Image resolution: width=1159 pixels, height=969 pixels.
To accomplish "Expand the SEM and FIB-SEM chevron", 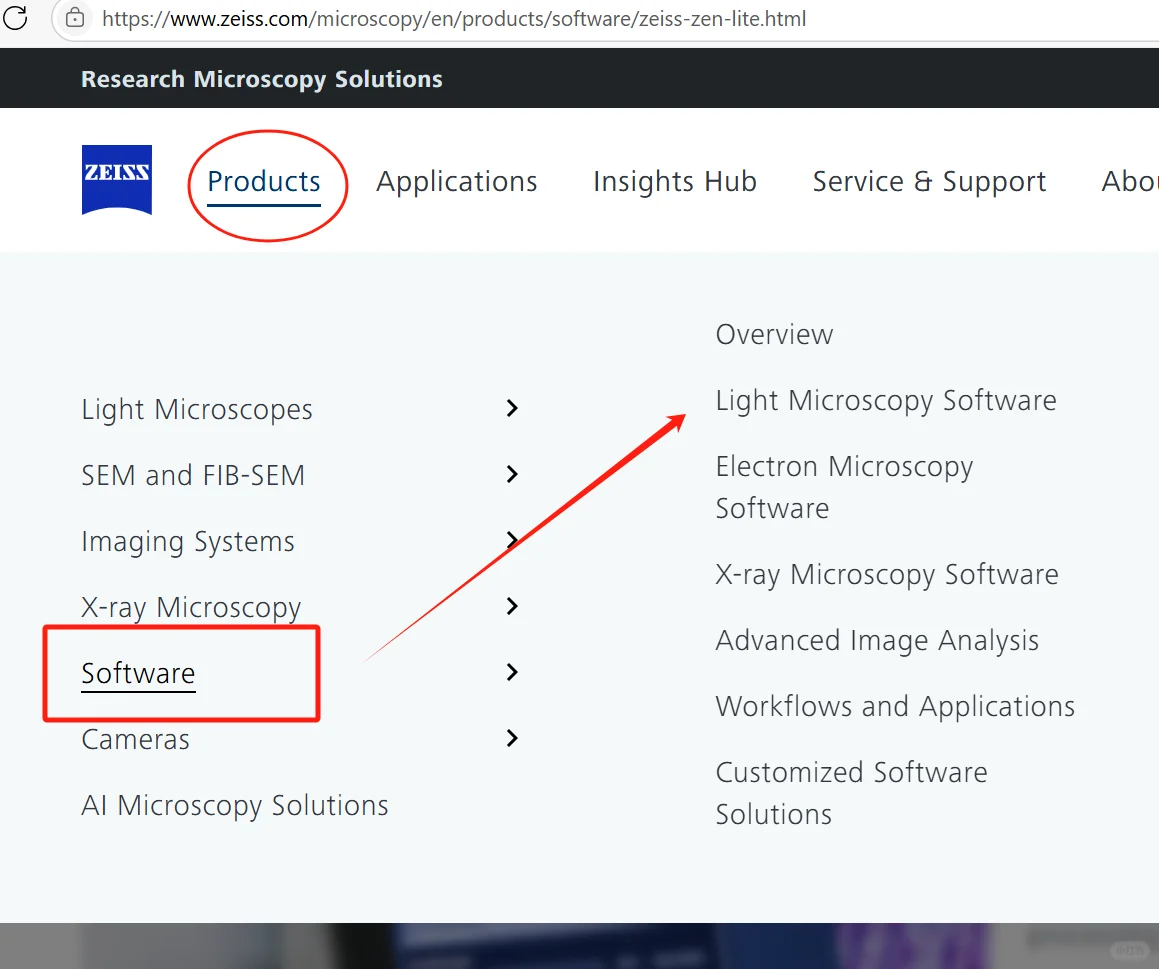I will (512, 474).
